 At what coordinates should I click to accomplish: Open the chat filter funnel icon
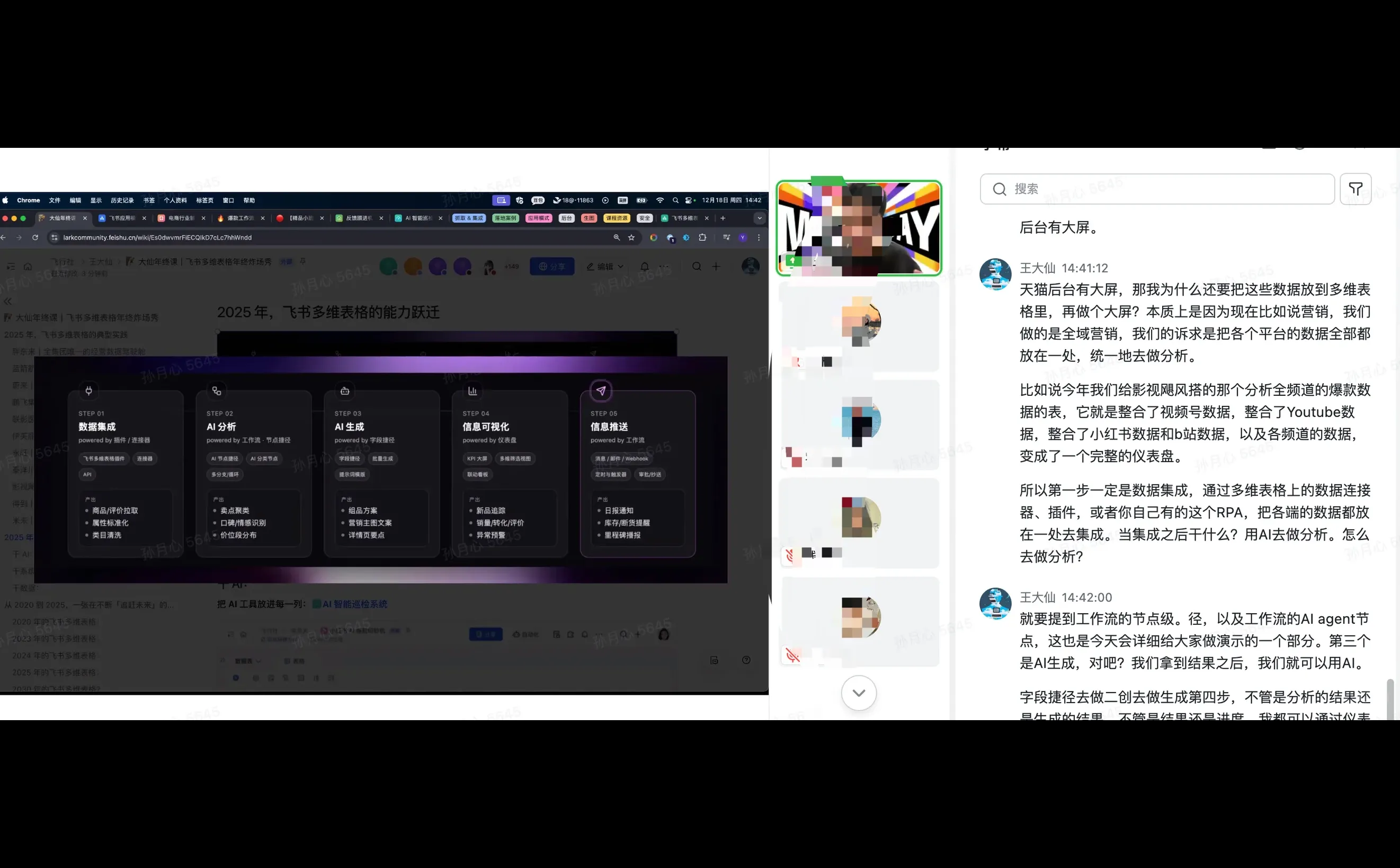click(1356, 189)
